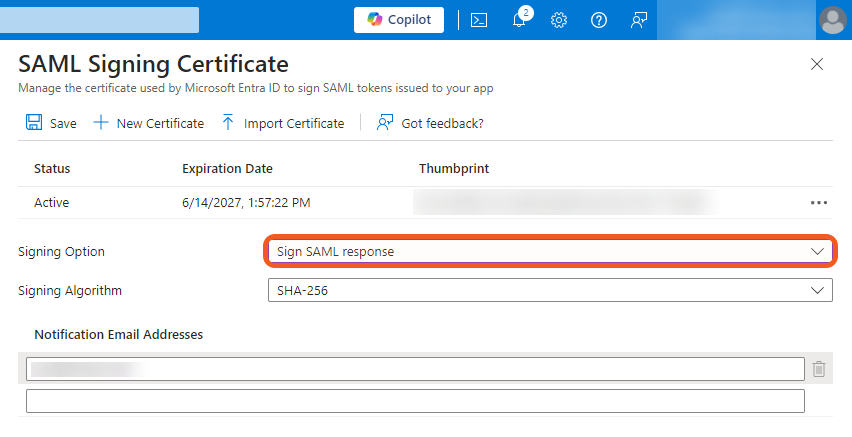Click the first notification email field
Screen dimensions: 852x437
(415, 369)
